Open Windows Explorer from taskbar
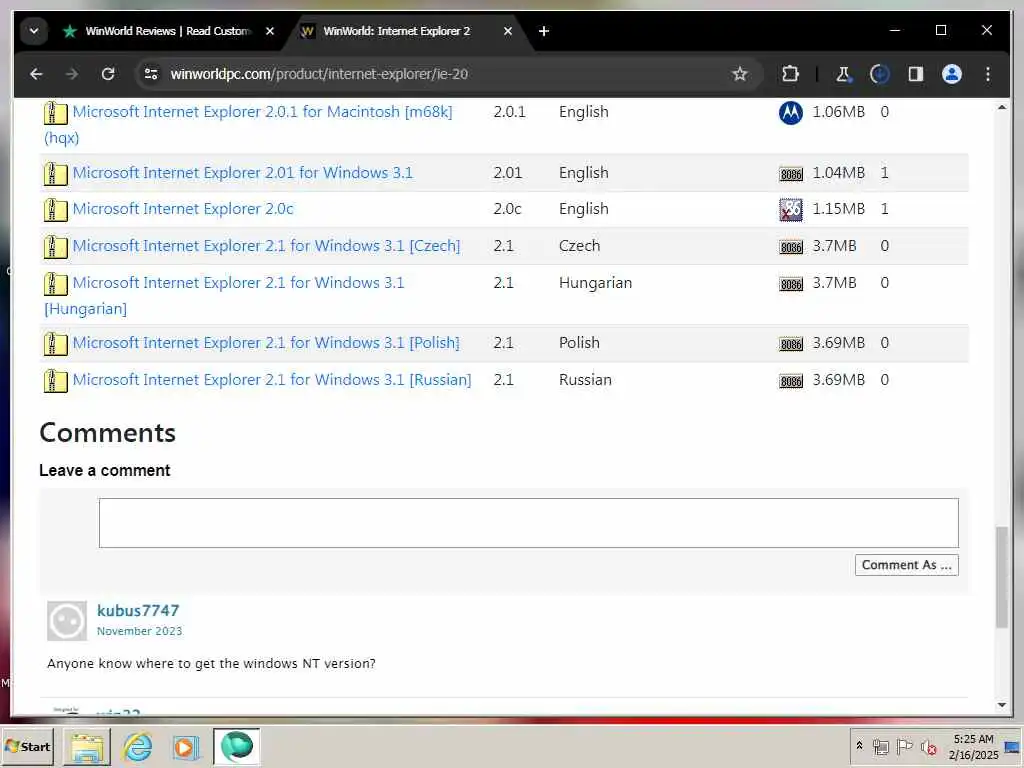1024x768 pixels. point(87,747)
